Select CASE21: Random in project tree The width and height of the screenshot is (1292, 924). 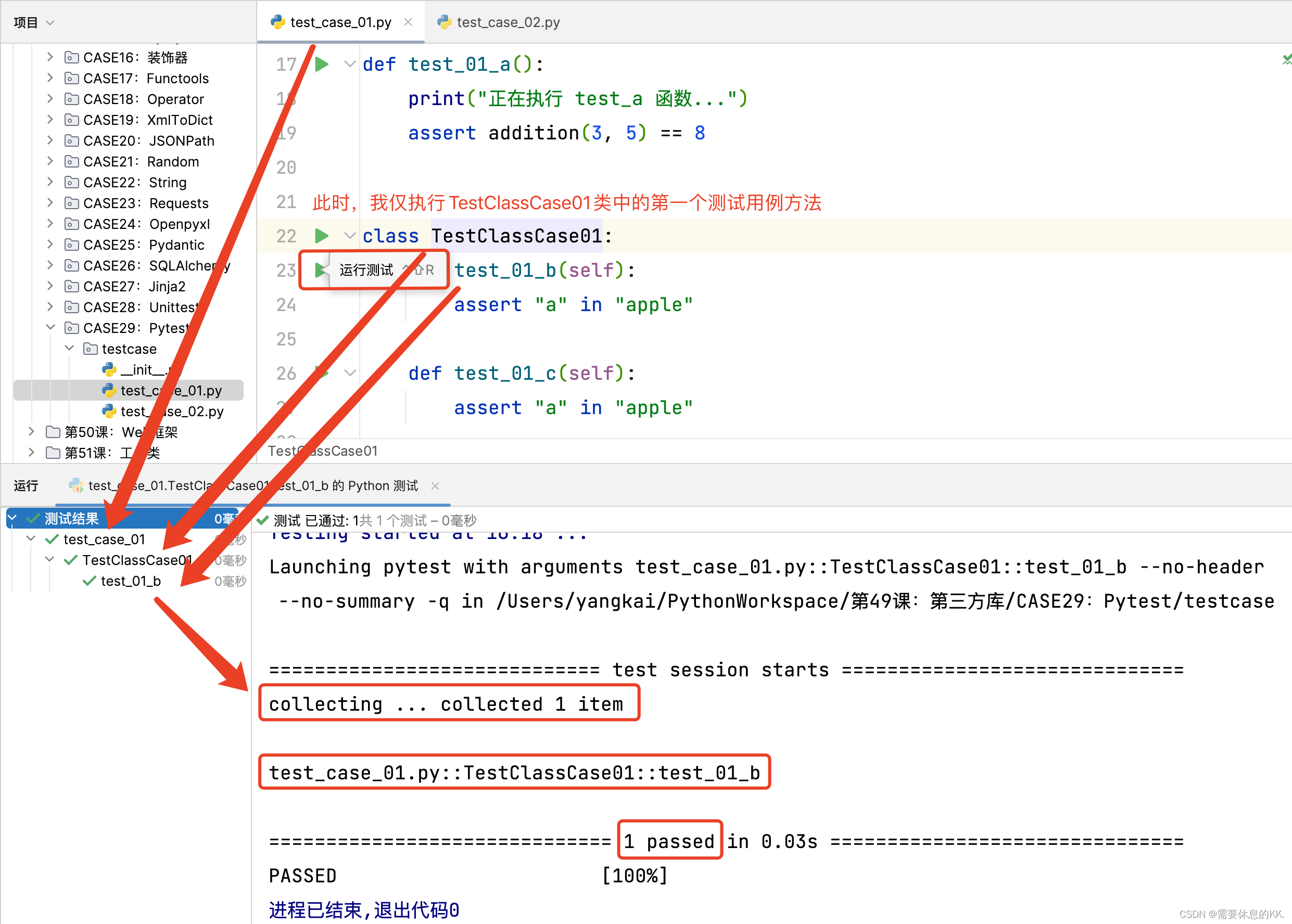click(x=141, y=162)
